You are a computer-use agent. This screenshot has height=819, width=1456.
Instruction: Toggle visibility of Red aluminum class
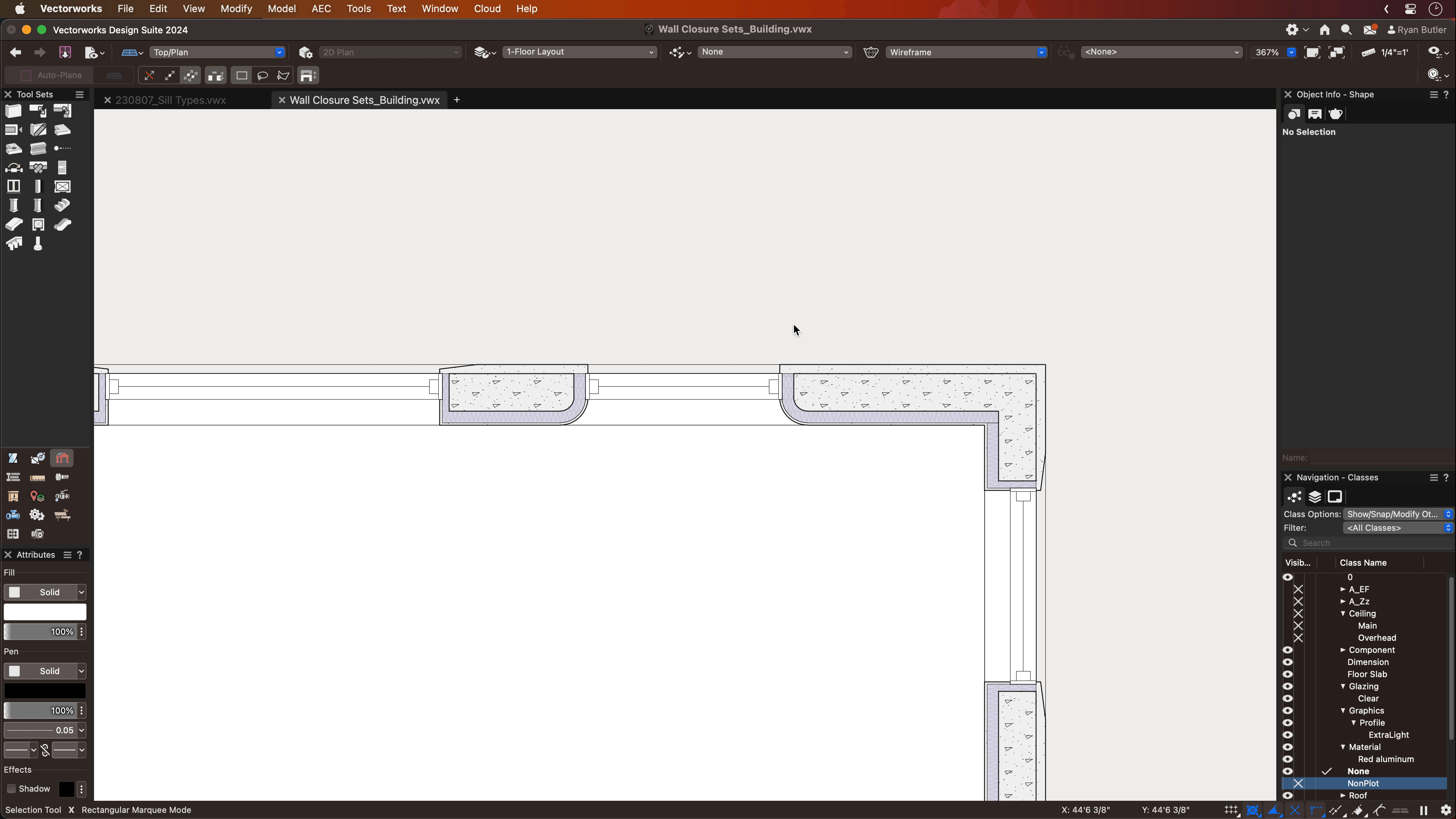coord(1288,759)
